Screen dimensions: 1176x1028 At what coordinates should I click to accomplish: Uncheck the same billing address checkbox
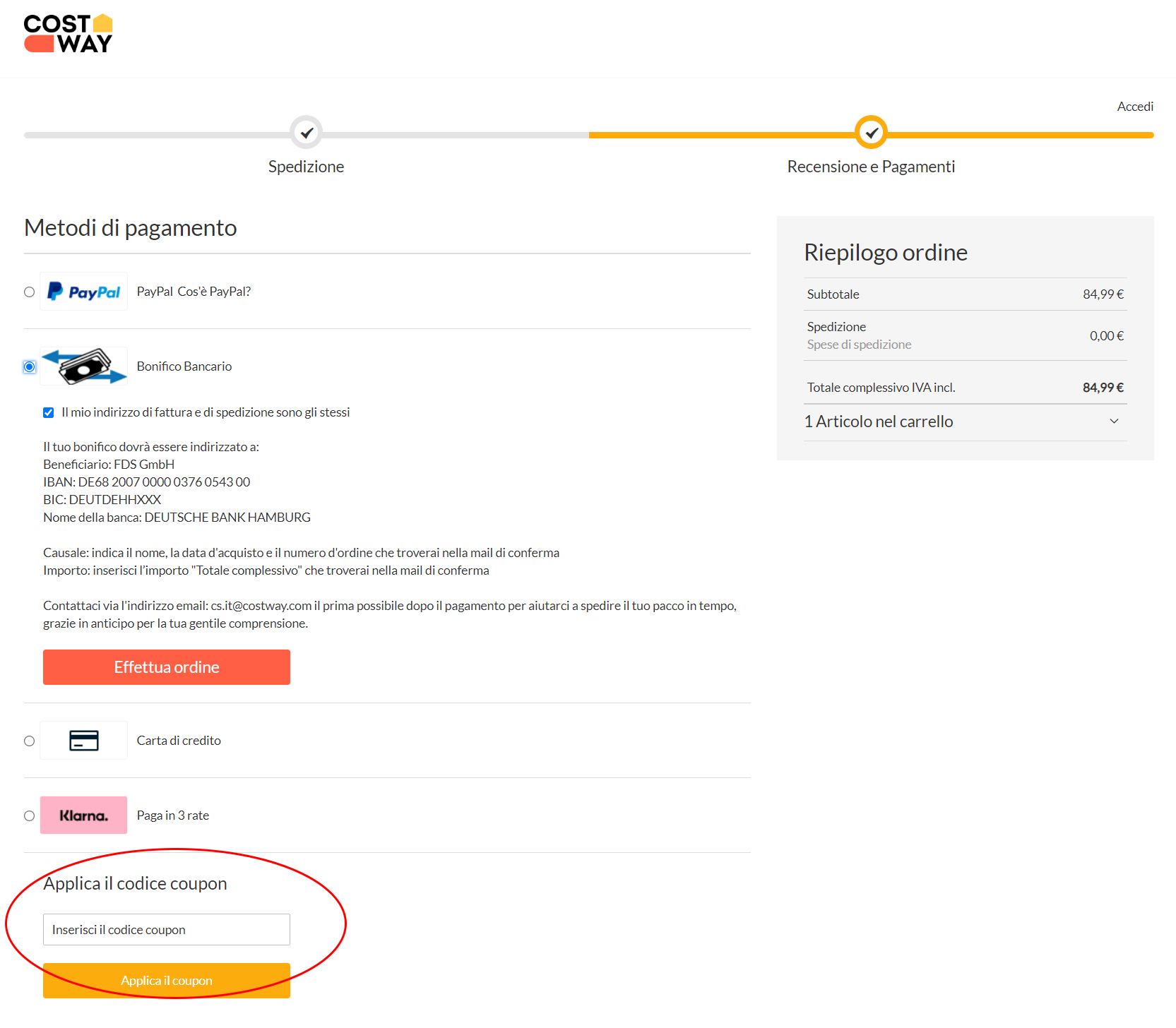point(48,412)
